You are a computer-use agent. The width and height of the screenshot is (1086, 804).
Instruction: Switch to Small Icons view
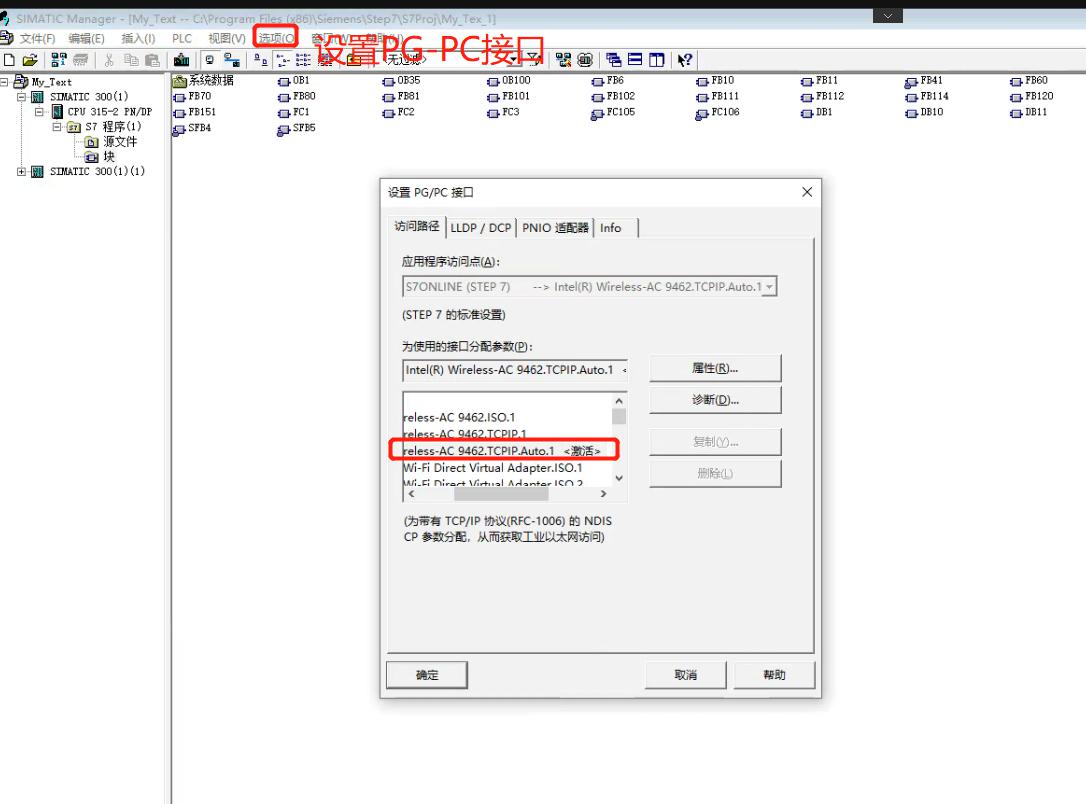(283, 60)
